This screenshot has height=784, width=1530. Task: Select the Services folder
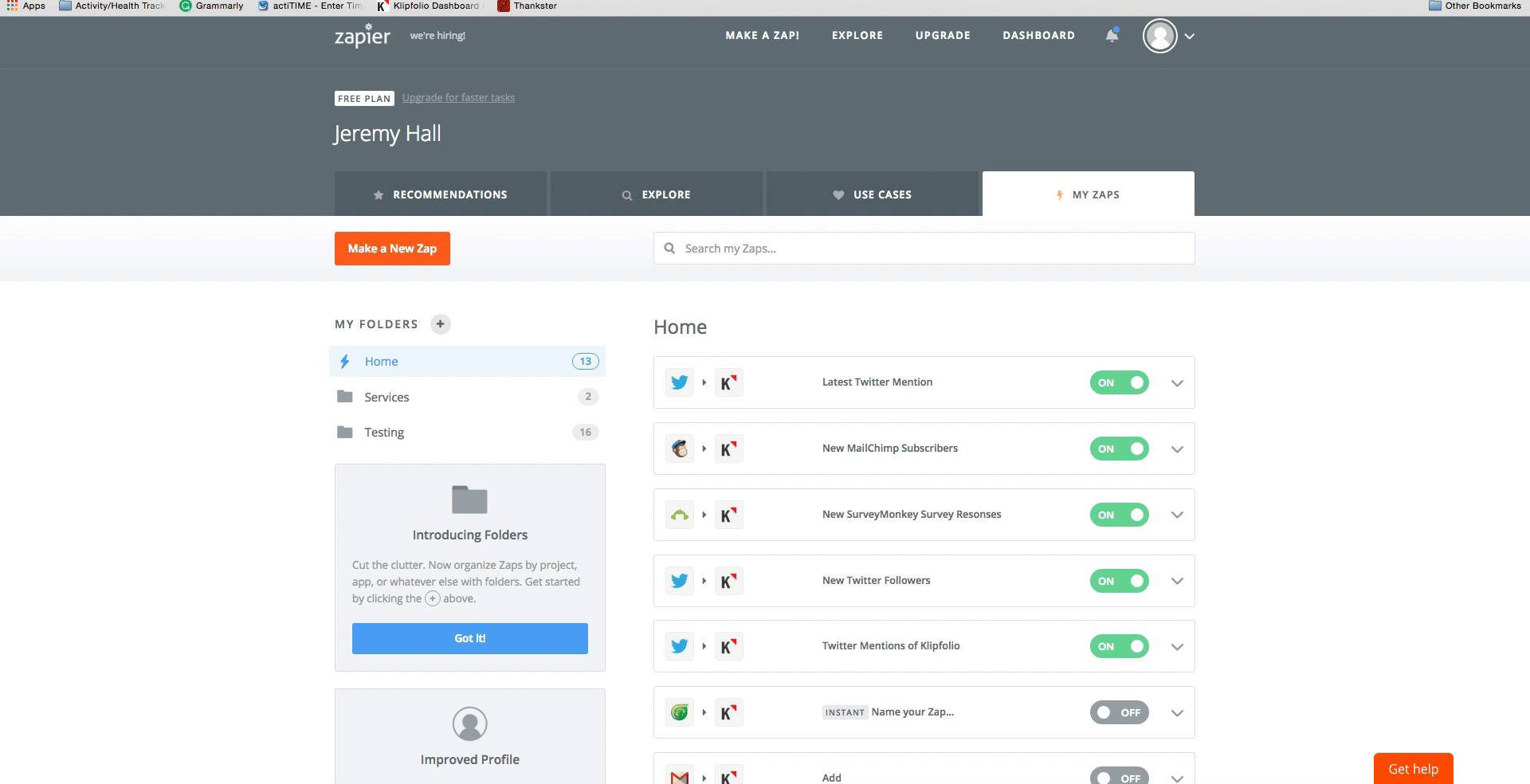click(x=467, y=397)
